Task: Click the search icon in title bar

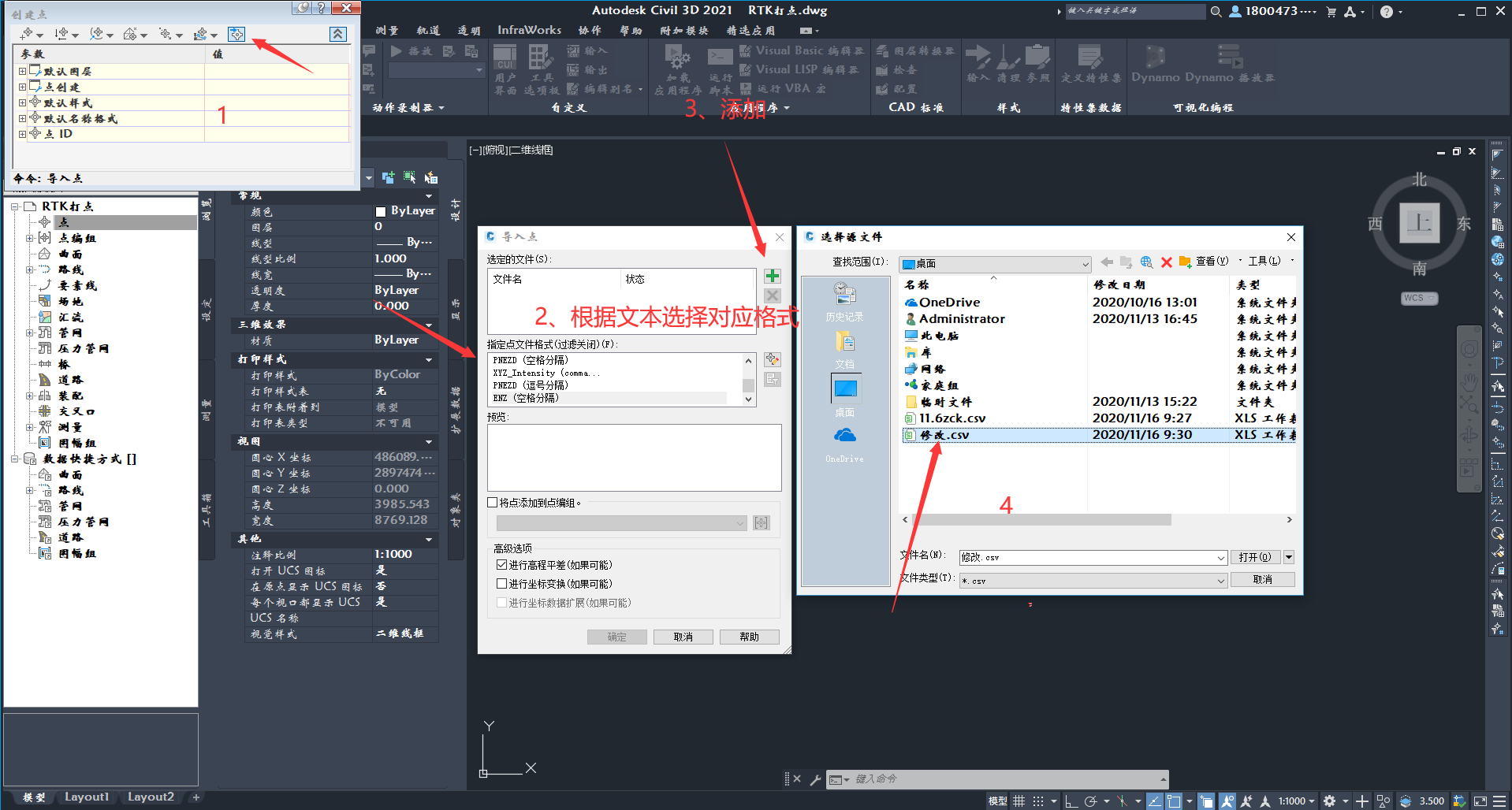Action: point(1216,12)
